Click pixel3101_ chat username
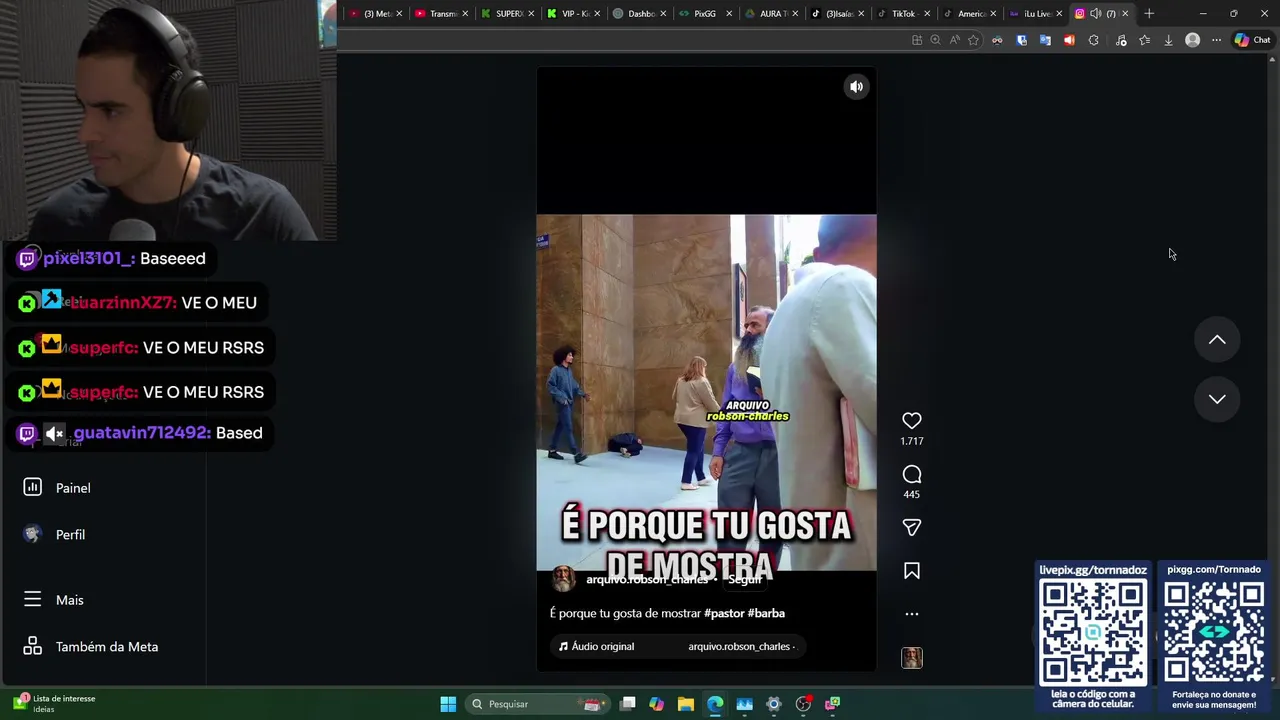Image resolution: width=1280 pixels, height=720 pixels. point(88,258)
